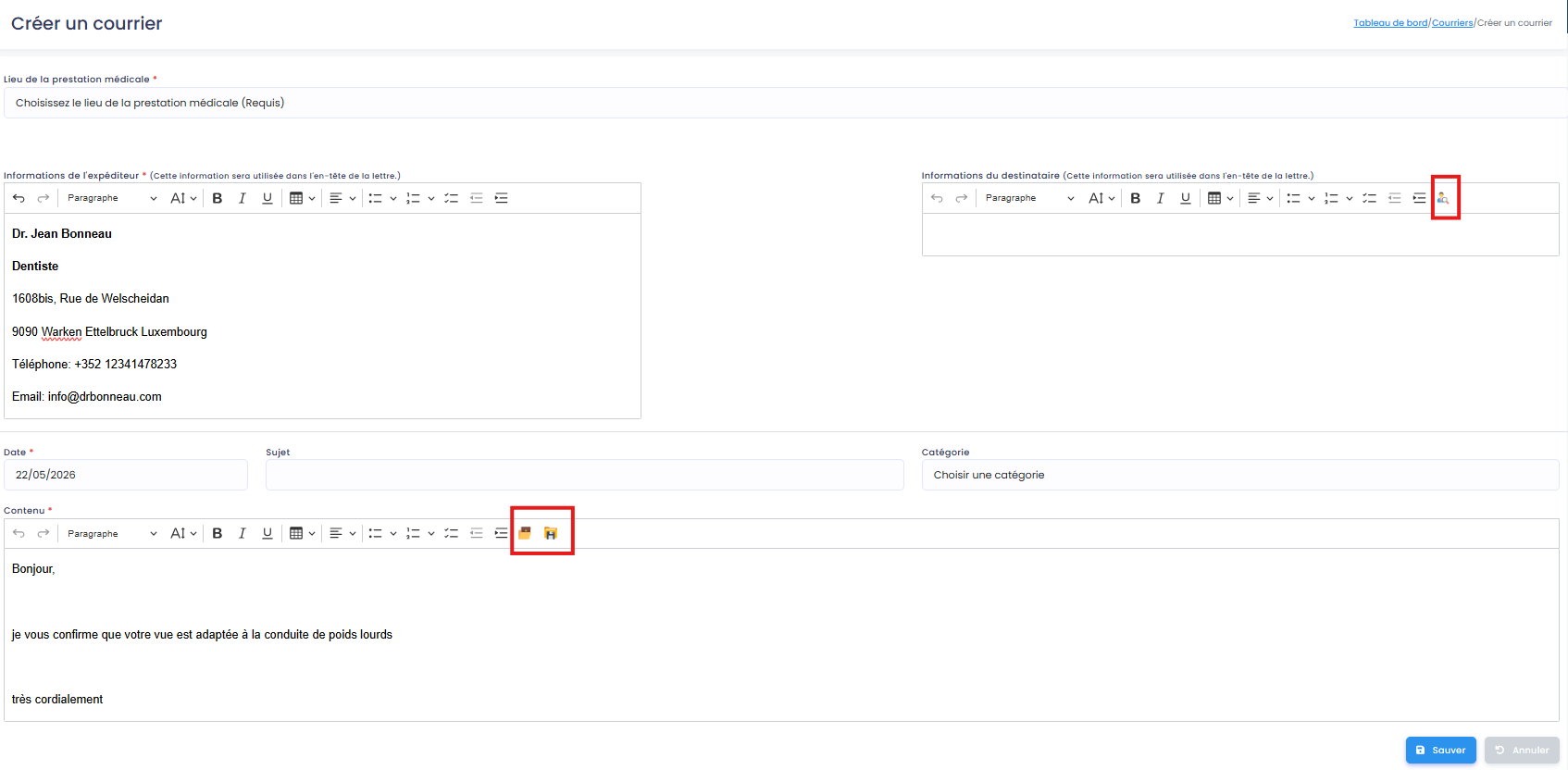This screenshot has height=770, width=1568.
Task: Click the Sauver button
Action: 1441,751
